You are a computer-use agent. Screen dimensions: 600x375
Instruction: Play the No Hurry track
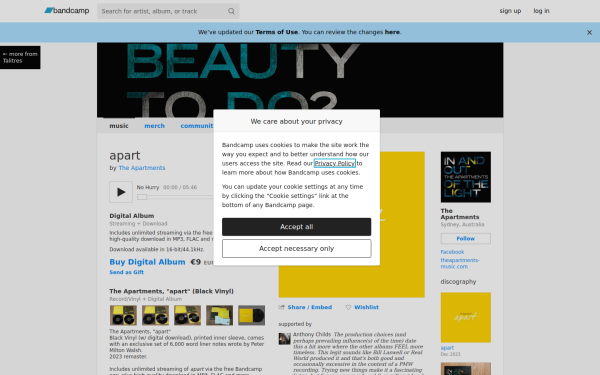point(121,192)
